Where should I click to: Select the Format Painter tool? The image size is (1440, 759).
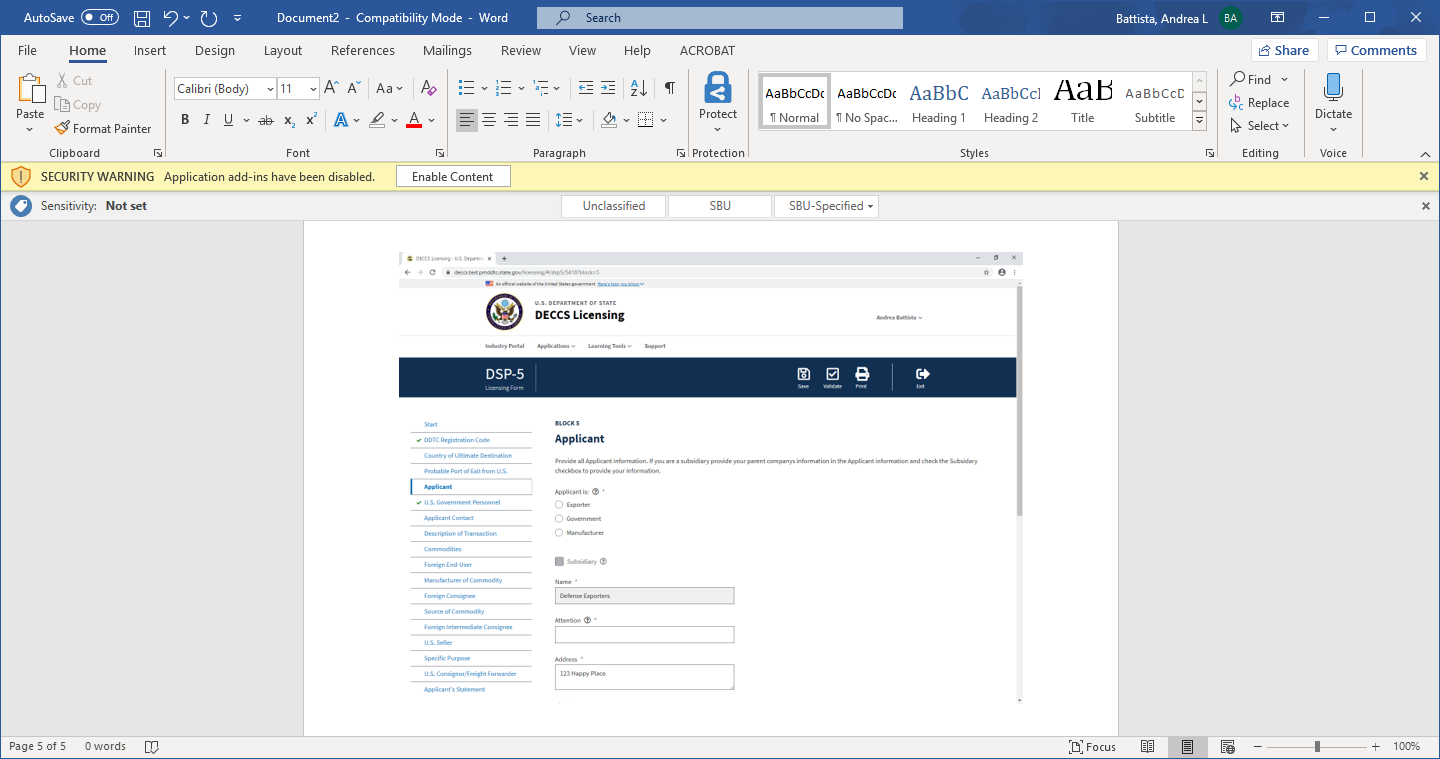[x=102, y=128]
